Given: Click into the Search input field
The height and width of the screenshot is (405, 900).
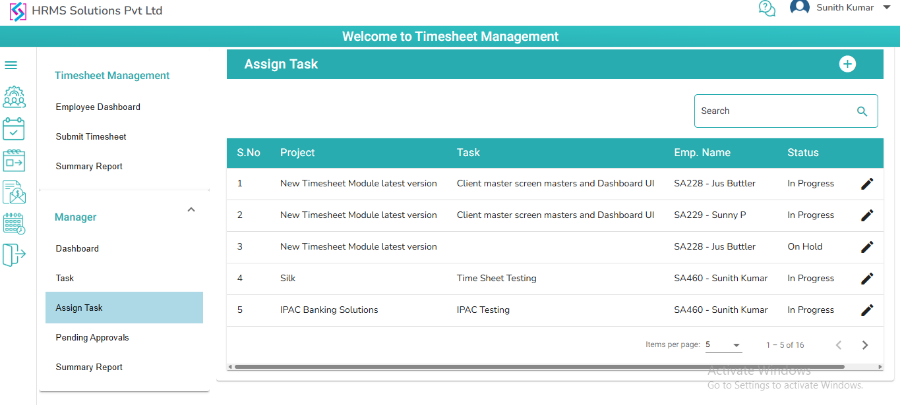Looking at the screenshot, I should coord(772,111).
